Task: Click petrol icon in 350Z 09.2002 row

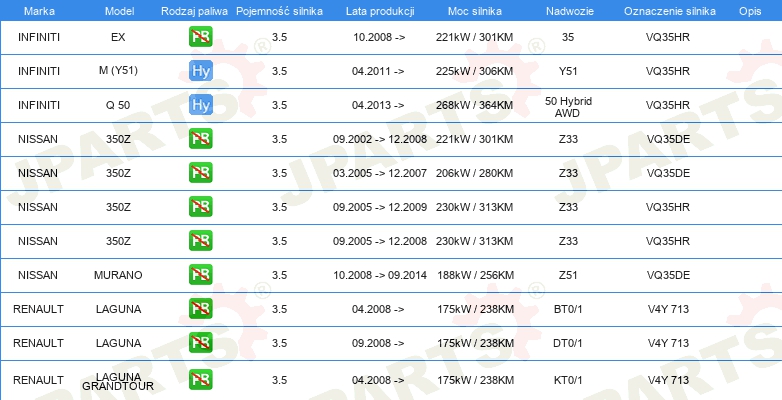Action: coord(200,139)
